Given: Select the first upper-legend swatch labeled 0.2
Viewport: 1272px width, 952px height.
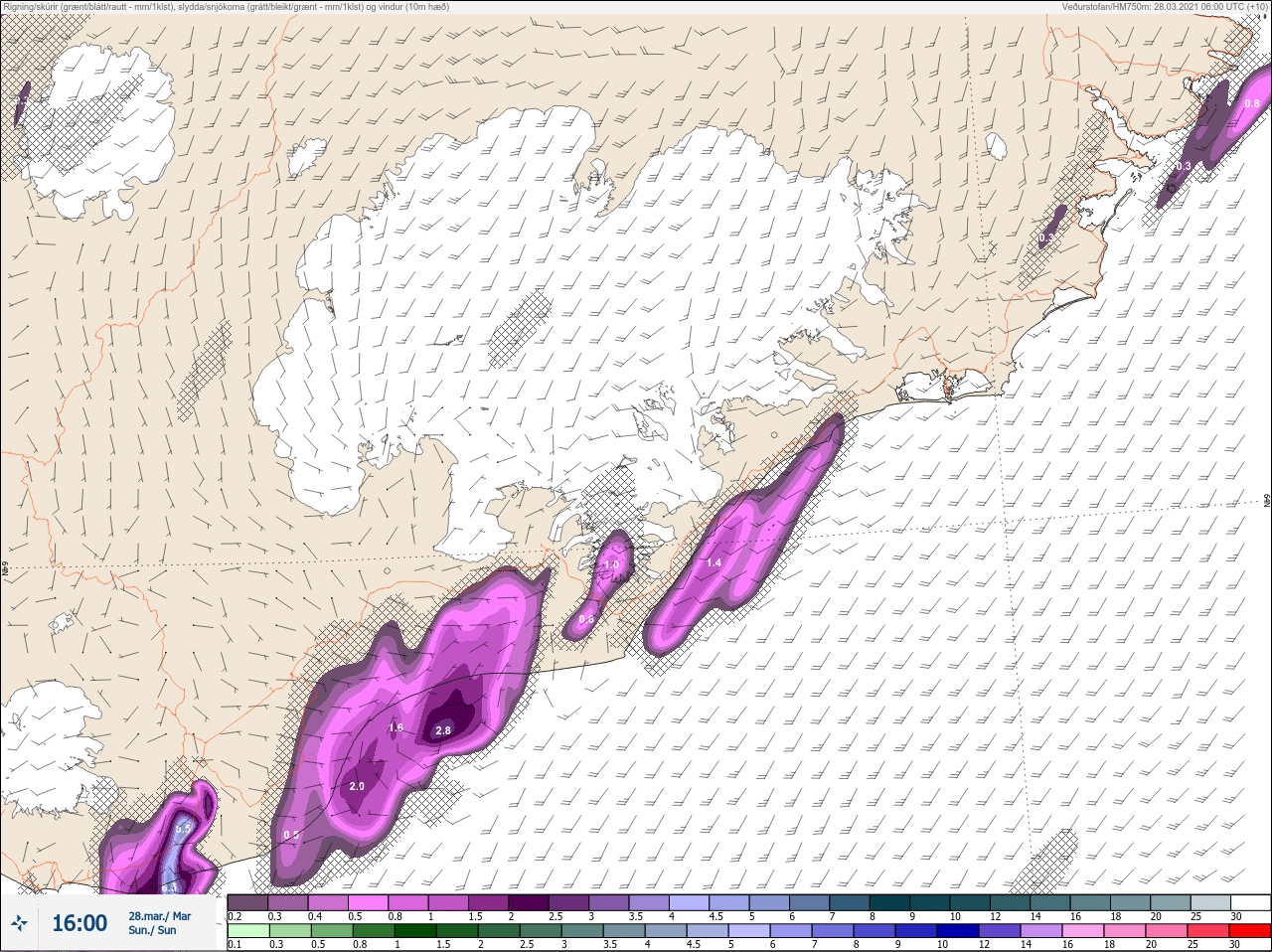Looking at the screenshot, I should click(x=247, y=902).
